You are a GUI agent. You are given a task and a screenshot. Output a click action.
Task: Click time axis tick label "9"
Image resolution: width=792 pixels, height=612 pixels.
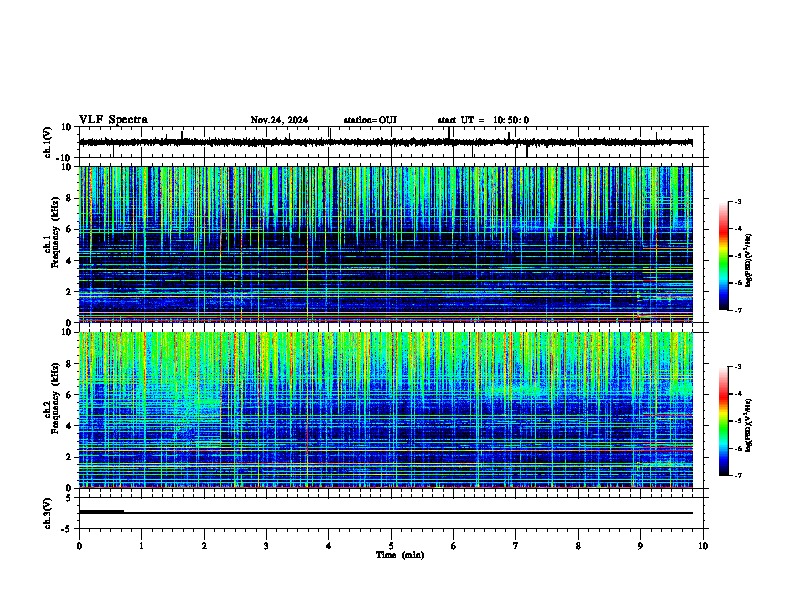640,546
